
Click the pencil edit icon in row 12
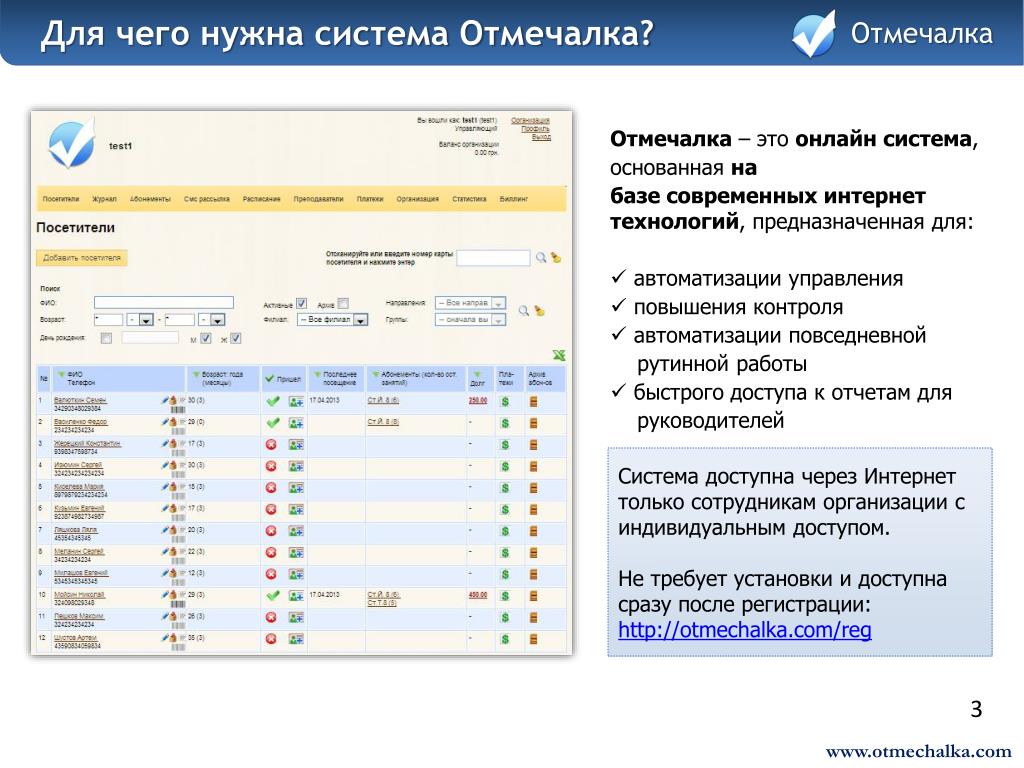[165, 637]
